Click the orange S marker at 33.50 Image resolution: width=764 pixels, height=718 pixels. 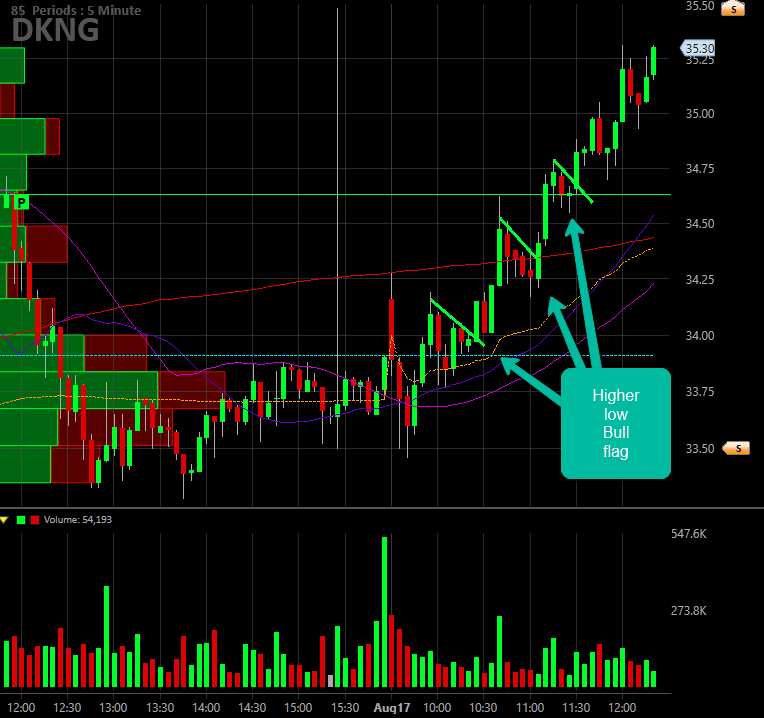(736, 448)
